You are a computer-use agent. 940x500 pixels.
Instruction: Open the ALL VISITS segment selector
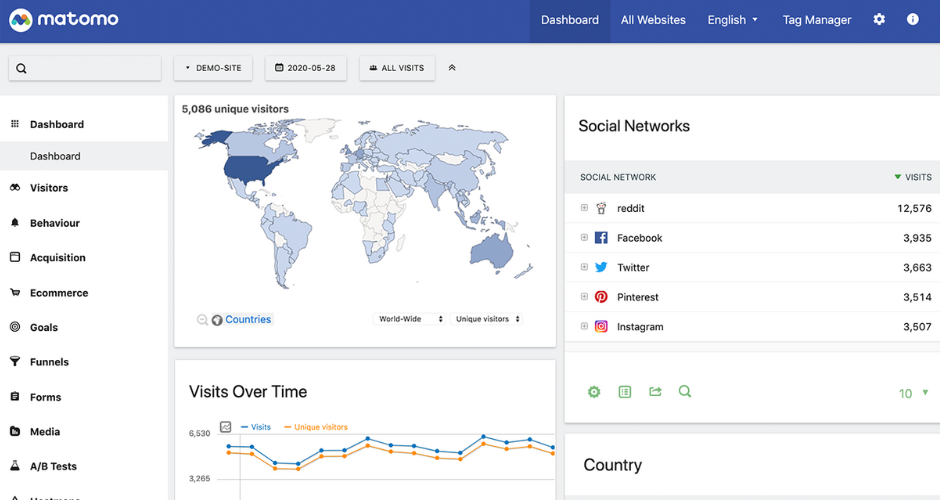[x=397, y=68]
